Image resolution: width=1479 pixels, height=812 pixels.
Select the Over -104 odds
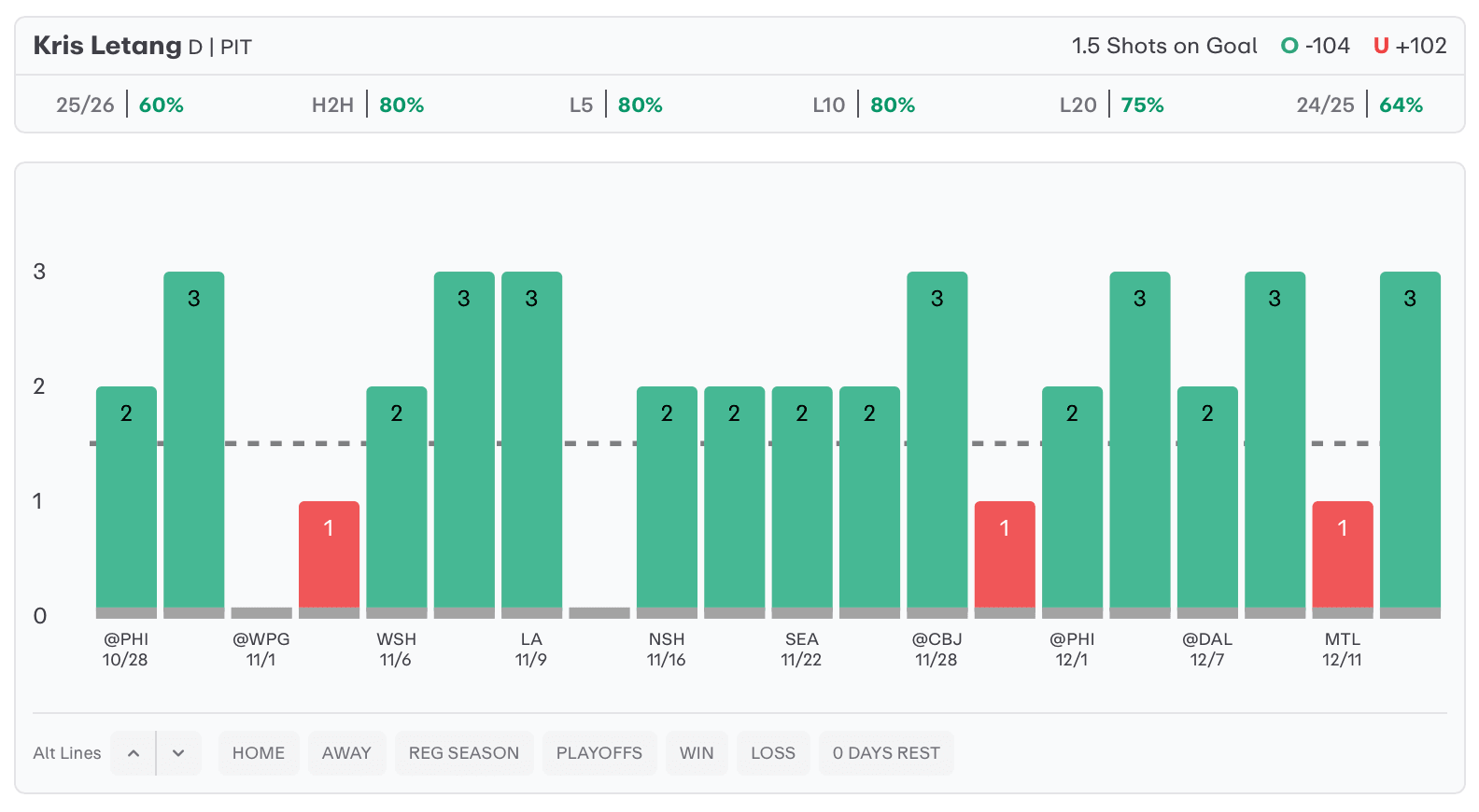pyautogui.click(x=1316, y=46)
